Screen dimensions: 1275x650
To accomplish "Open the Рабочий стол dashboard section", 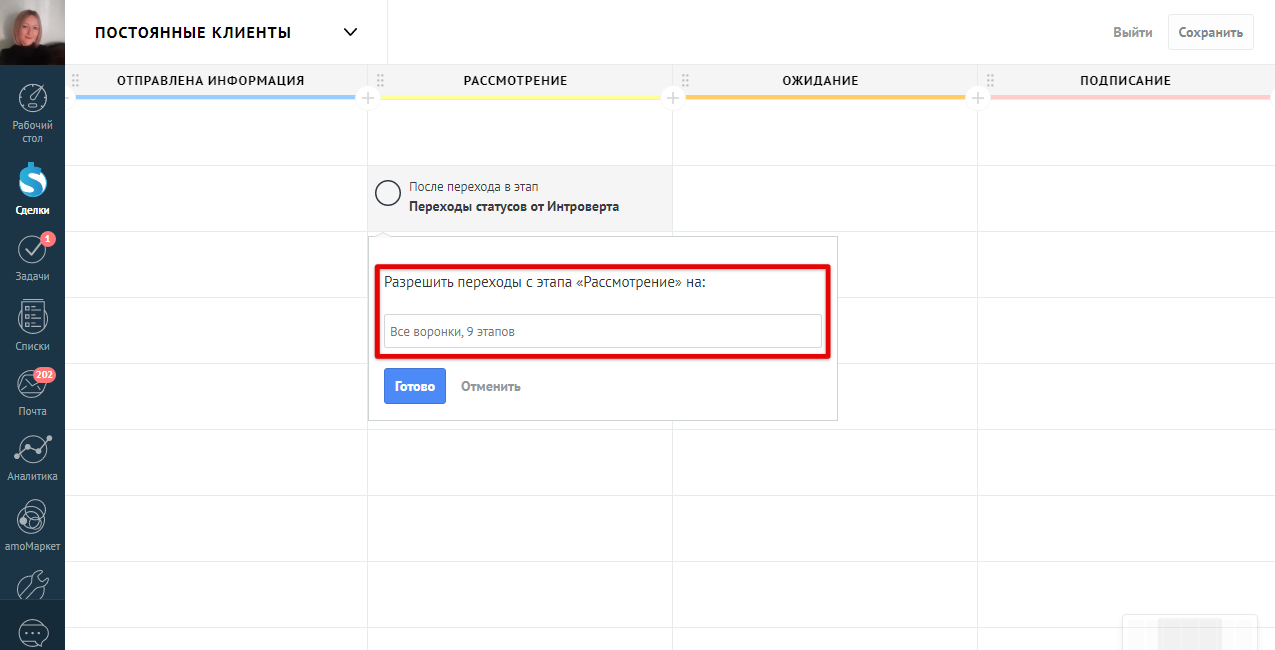I will (32, 113).
